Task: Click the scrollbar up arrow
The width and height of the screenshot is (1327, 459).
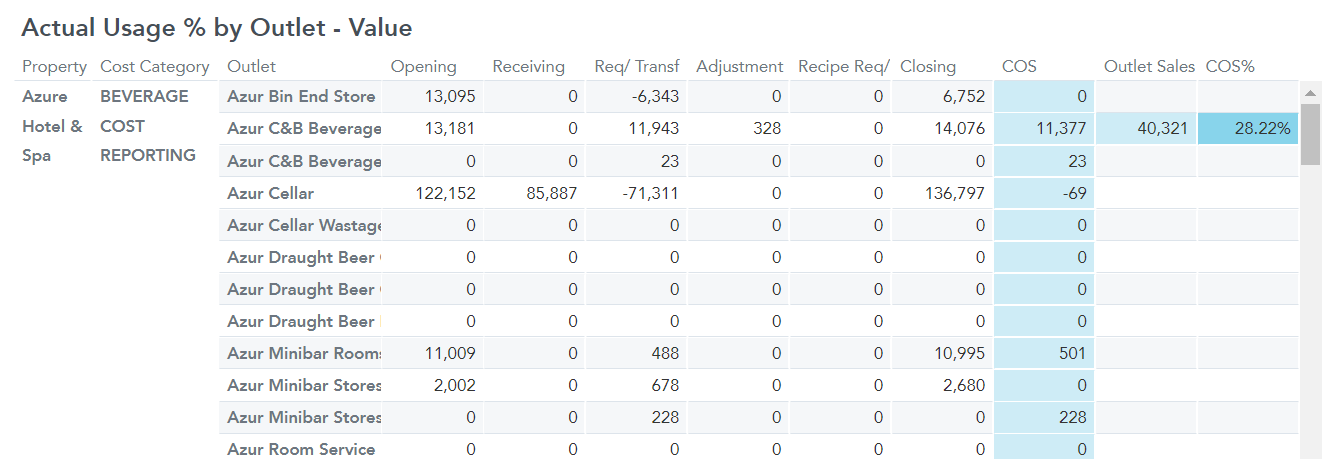Action: (x=1310, y=92)
